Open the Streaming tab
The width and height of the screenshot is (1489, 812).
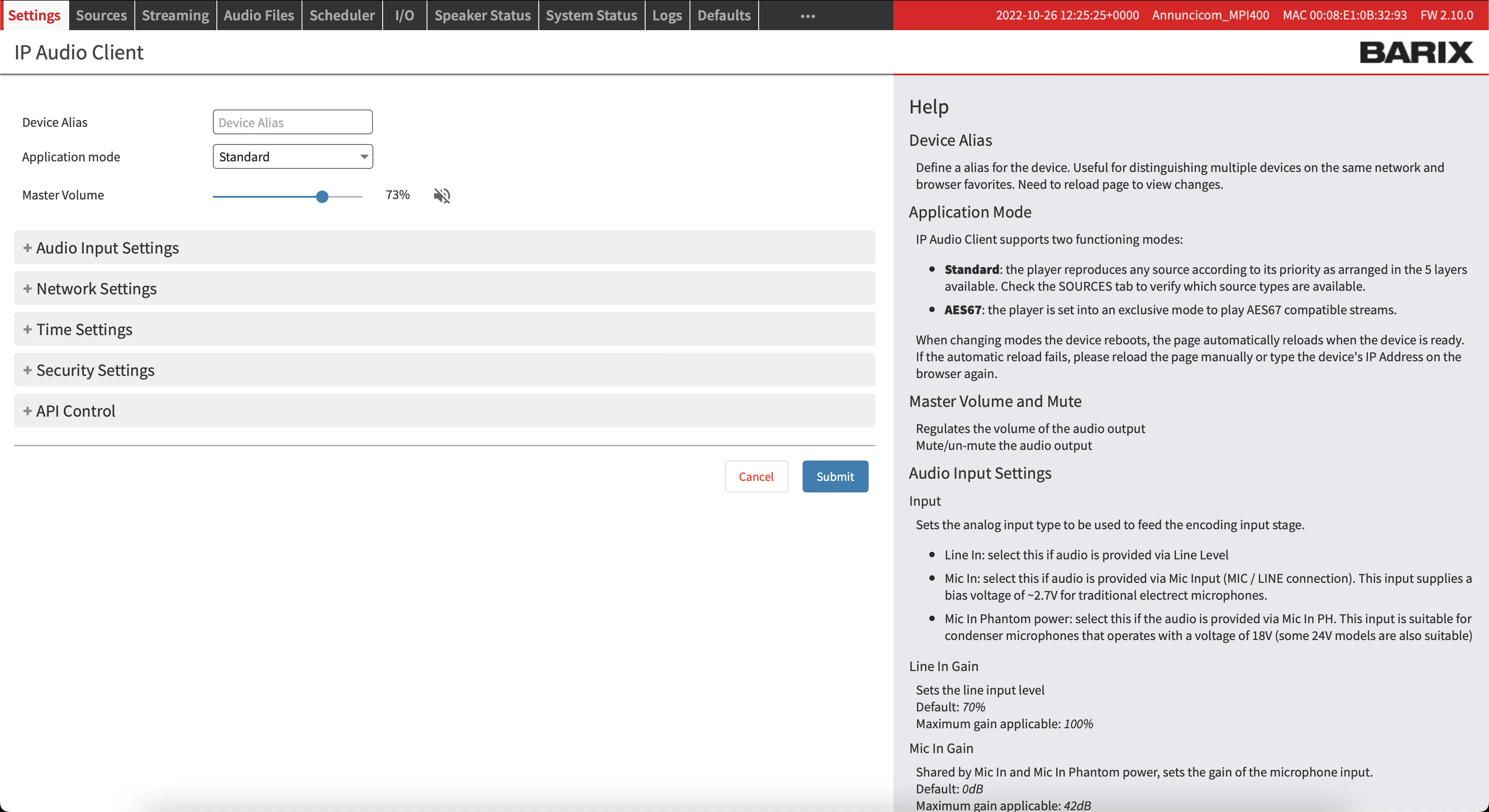[x=175, y=15]
